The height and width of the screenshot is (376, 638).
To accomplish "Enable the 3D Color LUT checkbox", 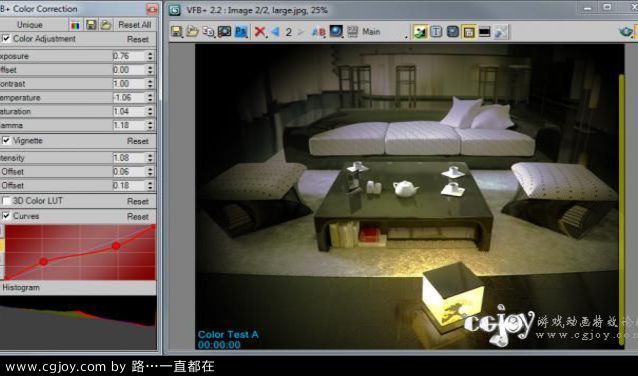I will click(7, 201).
